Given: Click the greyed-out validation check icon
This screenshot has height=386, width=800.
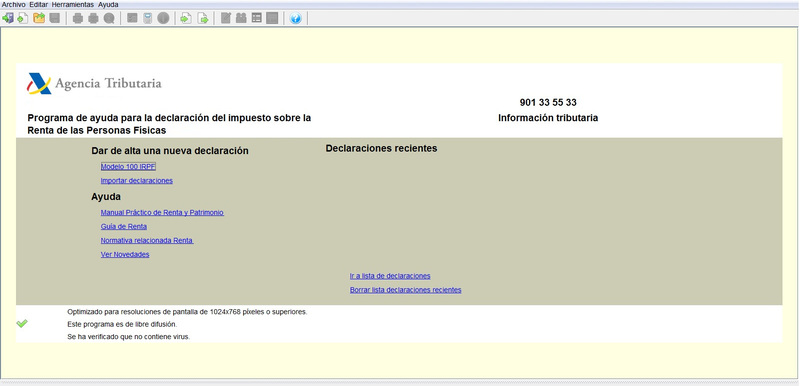Looking at the screenshot, I should 132,18.
